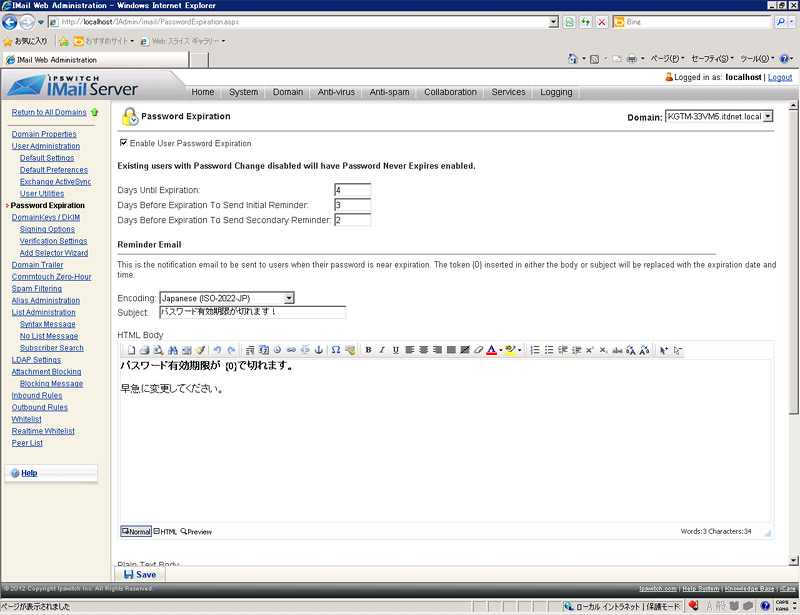Center-align text in HTML editor
Viewport: 800px width, 615px height.
(x=423, y=350)
